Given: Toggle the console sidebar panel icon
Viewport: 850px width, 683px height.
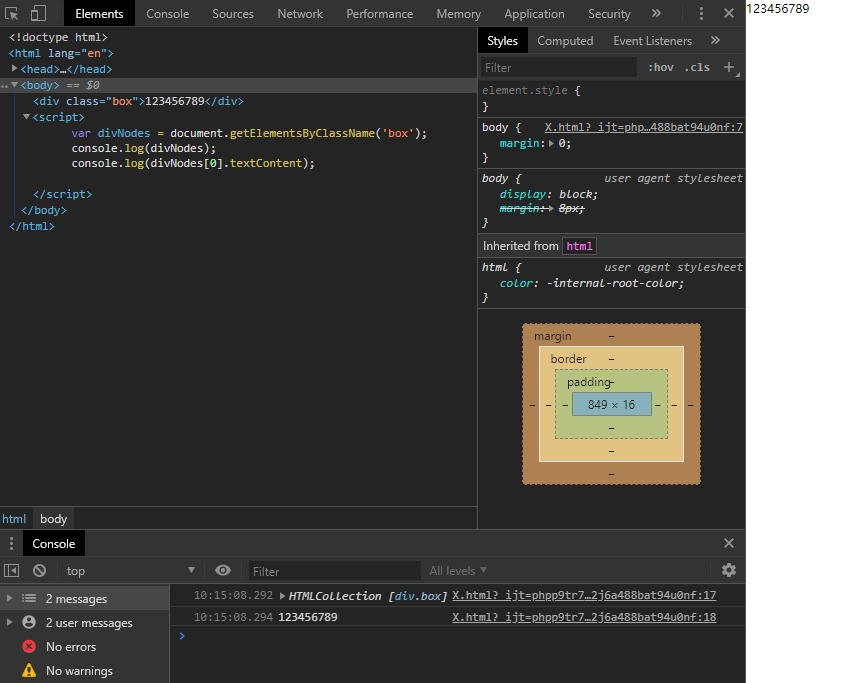Looking at the screenshot, I should [x=11, y=570].
